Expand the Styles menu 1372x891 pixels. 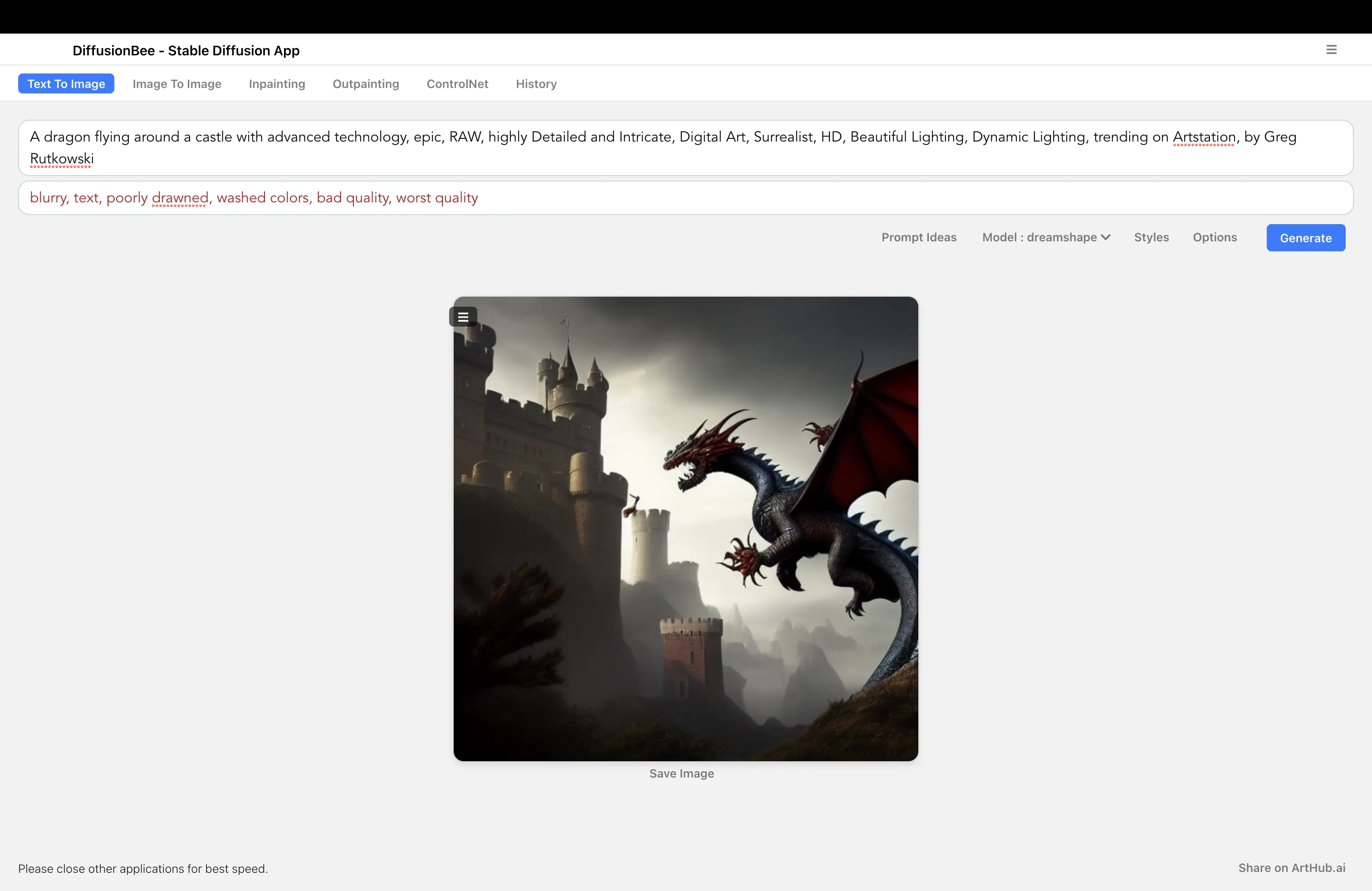coord(1151,237)
